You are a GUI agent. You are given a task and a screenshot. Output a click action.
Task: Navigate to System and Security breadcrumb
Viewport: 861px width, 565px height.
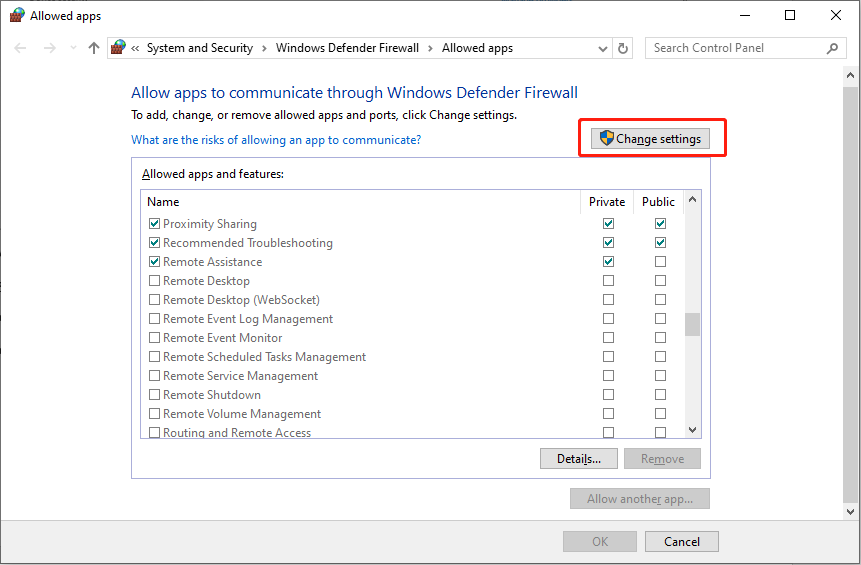(200, 48)
